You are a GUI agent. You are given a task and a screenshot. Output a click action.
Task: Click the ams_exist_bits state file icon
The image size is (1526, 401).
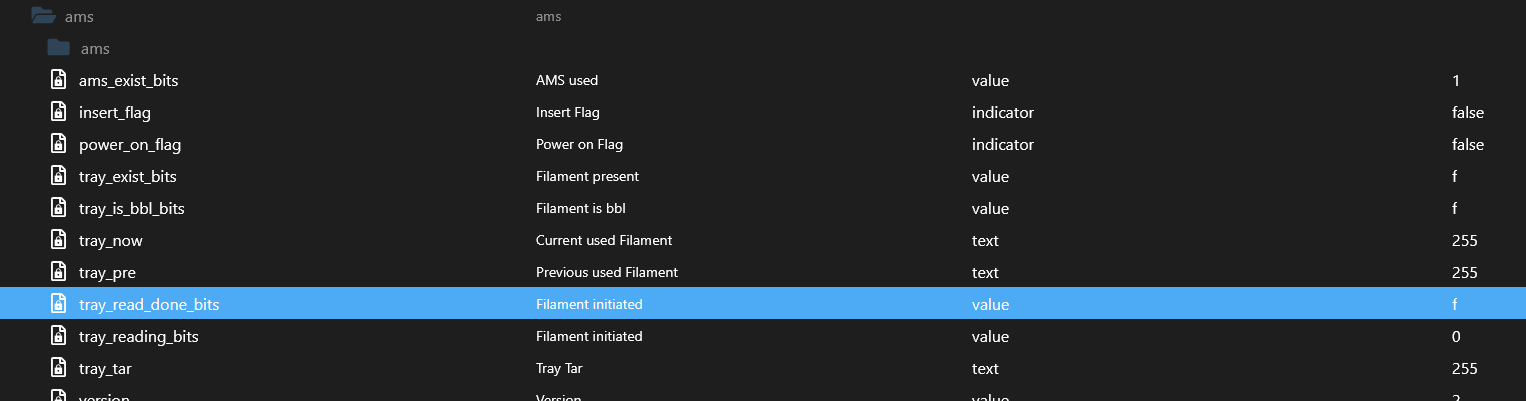pos(59,80)
